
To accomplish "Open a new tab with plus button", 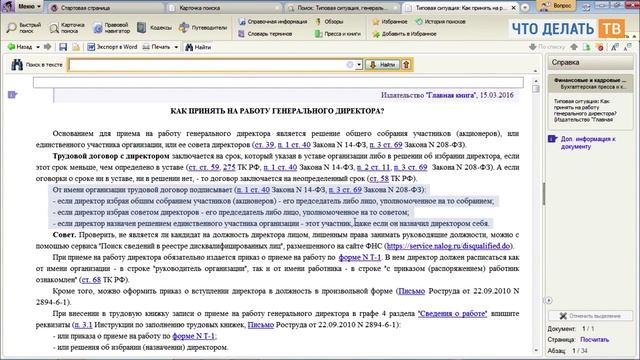I will [525, 8].
